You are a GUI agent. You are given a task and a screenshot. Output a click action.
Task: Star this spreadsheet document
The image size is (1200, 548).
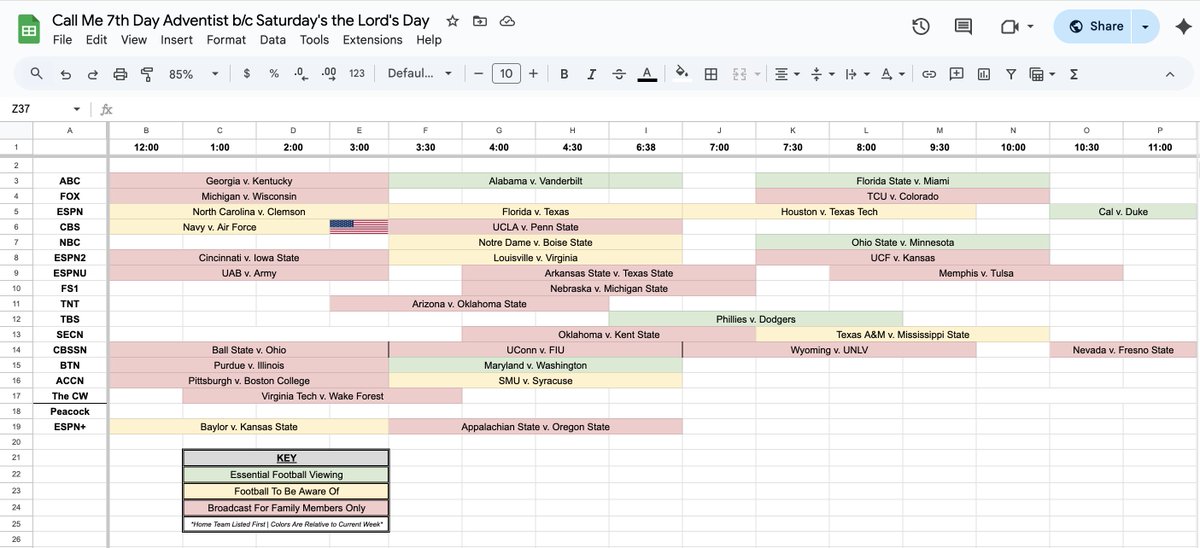[x=453, y=21]
